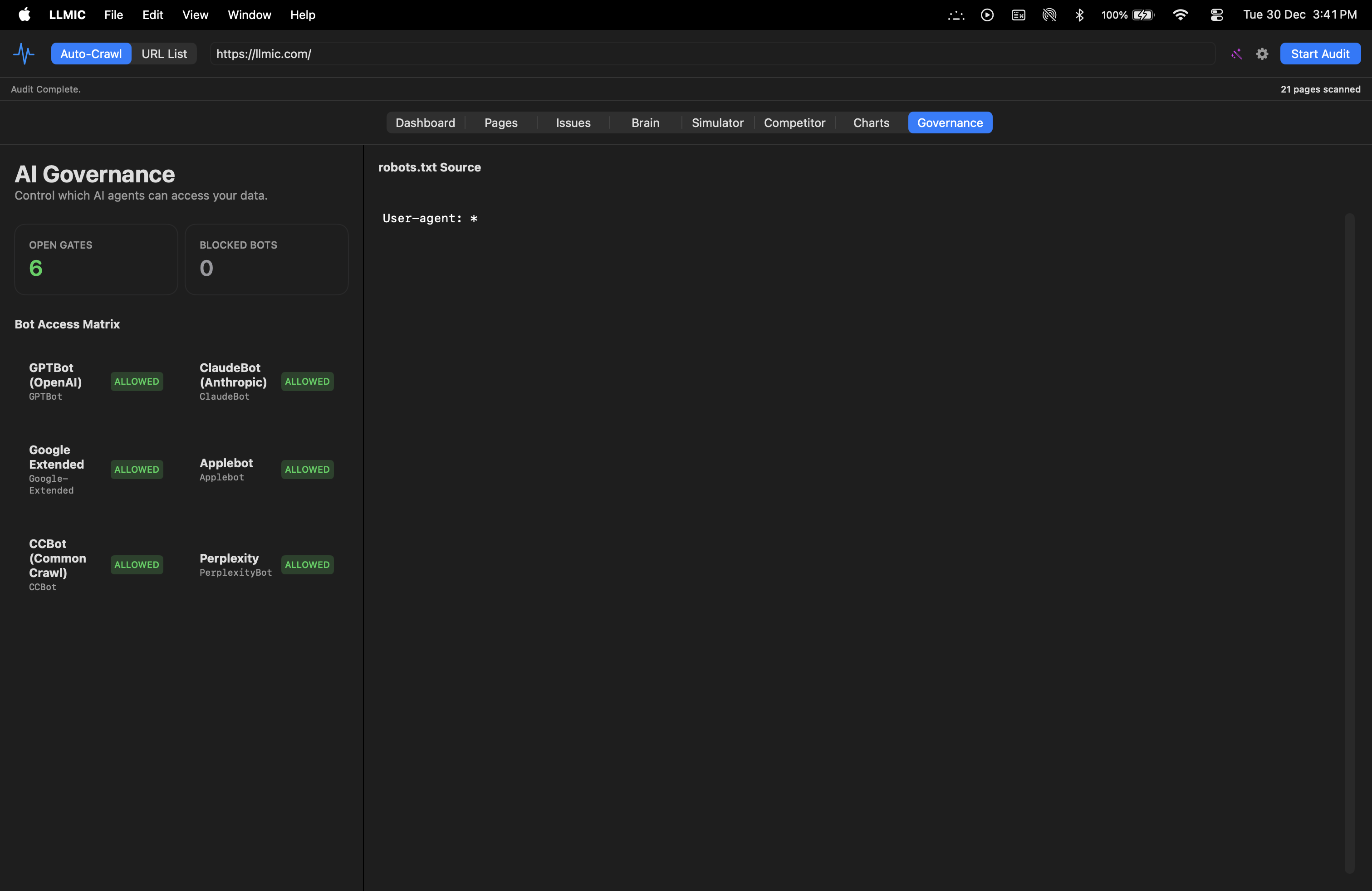
Task: Switch to the Simulator tab
Action: click(717, 123)
